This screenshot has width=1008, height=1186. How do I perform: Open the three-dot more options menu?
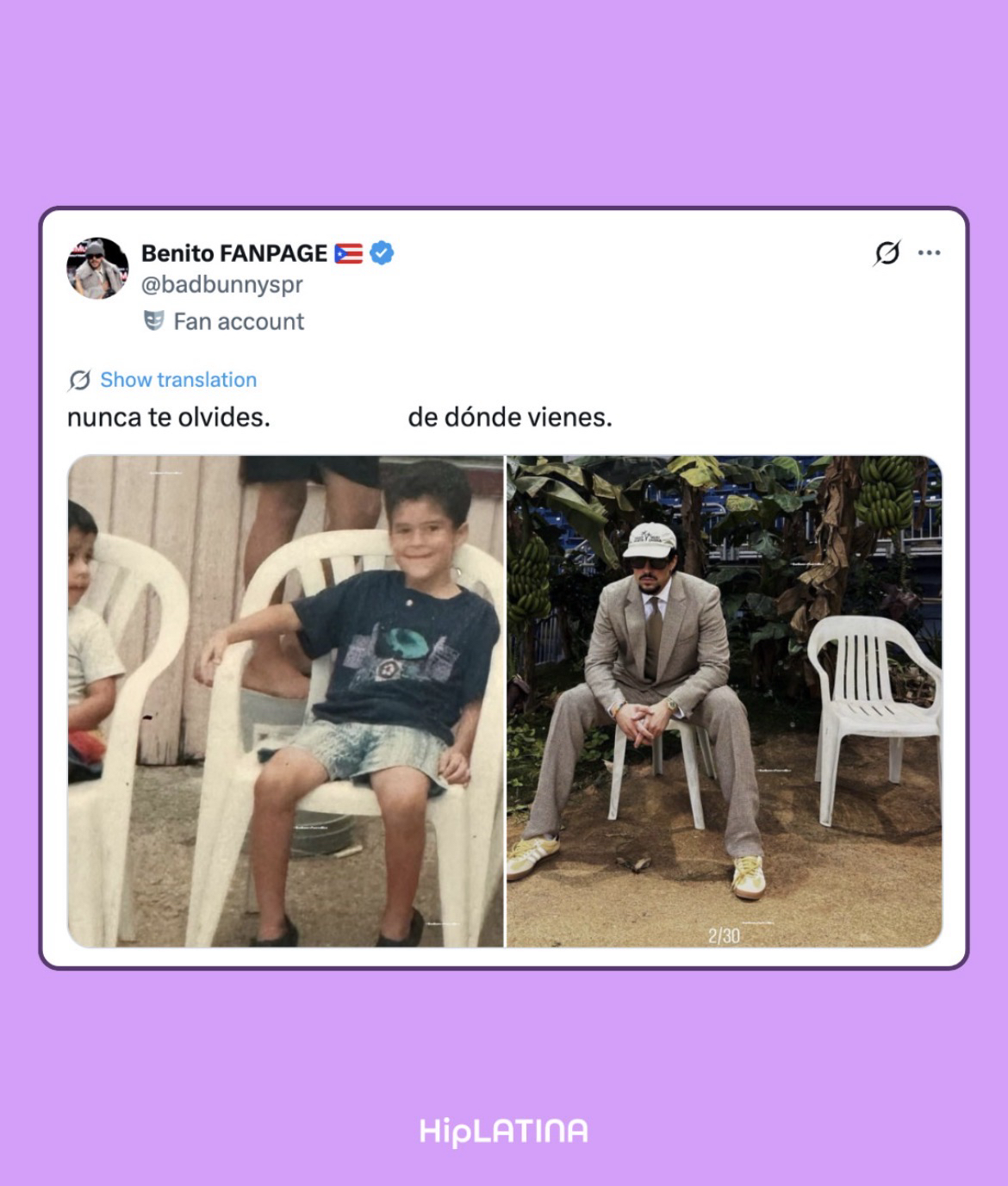tap(929, 253)
